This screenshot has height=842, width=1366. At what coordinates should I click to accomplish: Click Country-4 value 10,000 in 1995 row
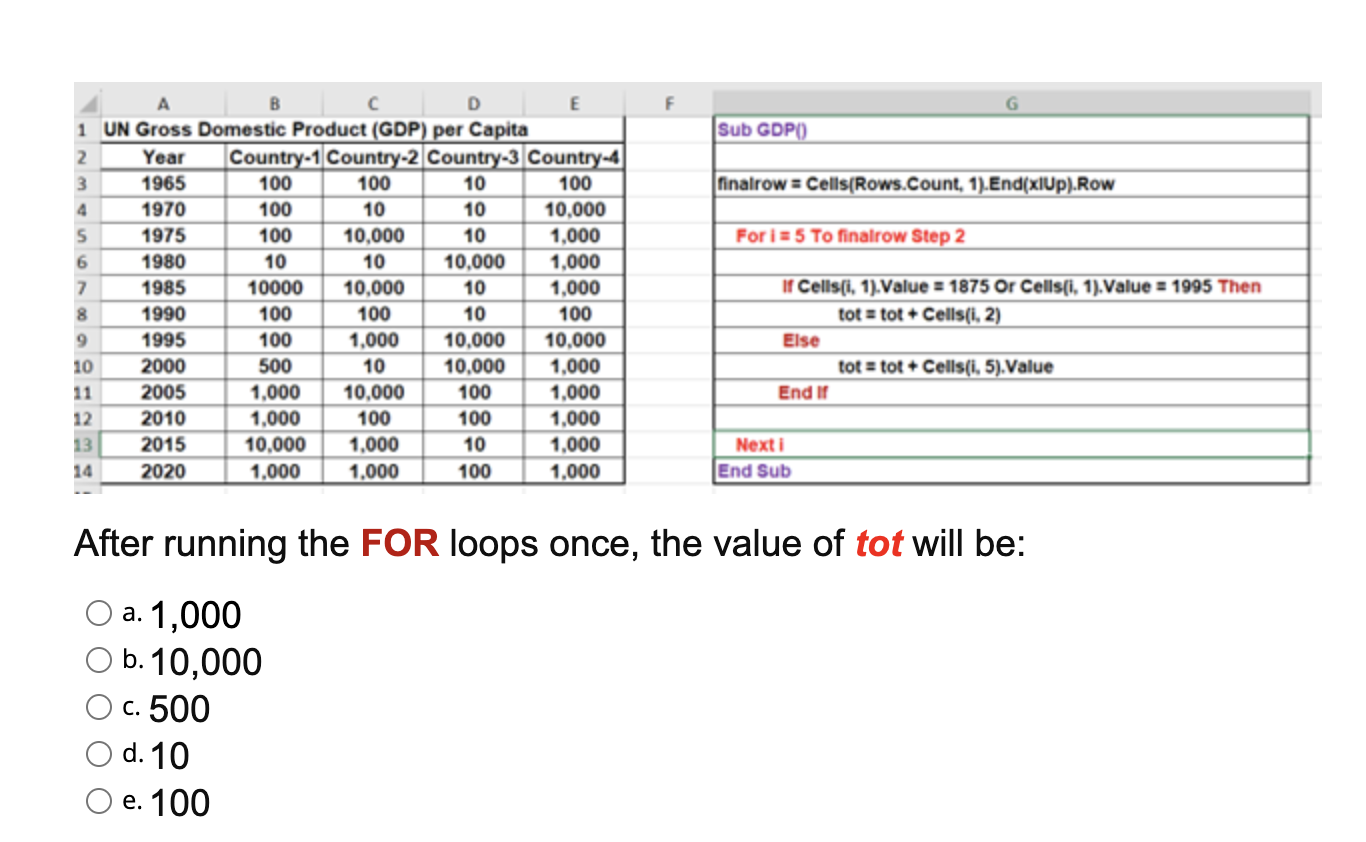(575, 341)
